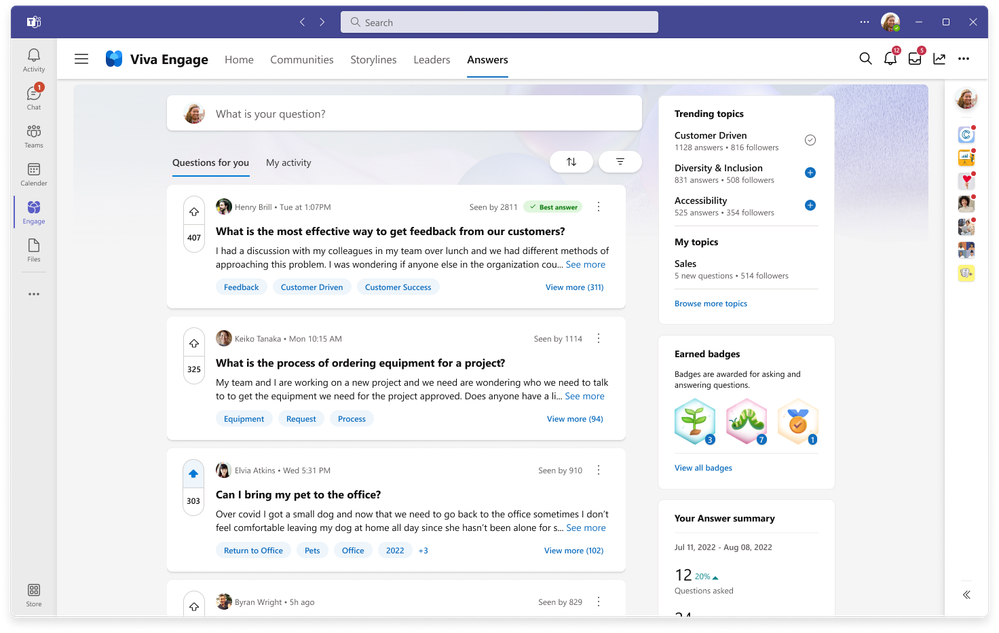The width and height of the screenshot is (999, 633).
Task: Open the Leaders tab
Action: (431, 59)
